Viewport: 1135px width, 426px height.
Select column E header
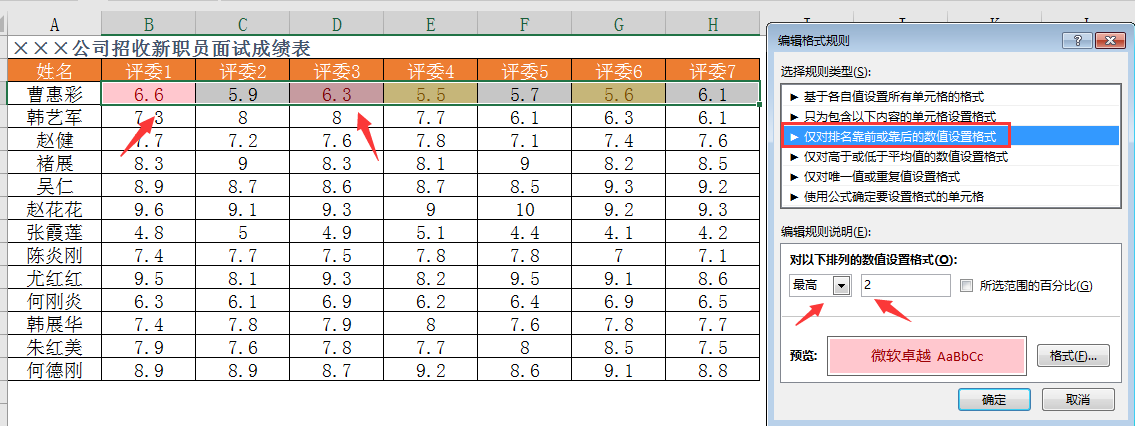point(431,25)
